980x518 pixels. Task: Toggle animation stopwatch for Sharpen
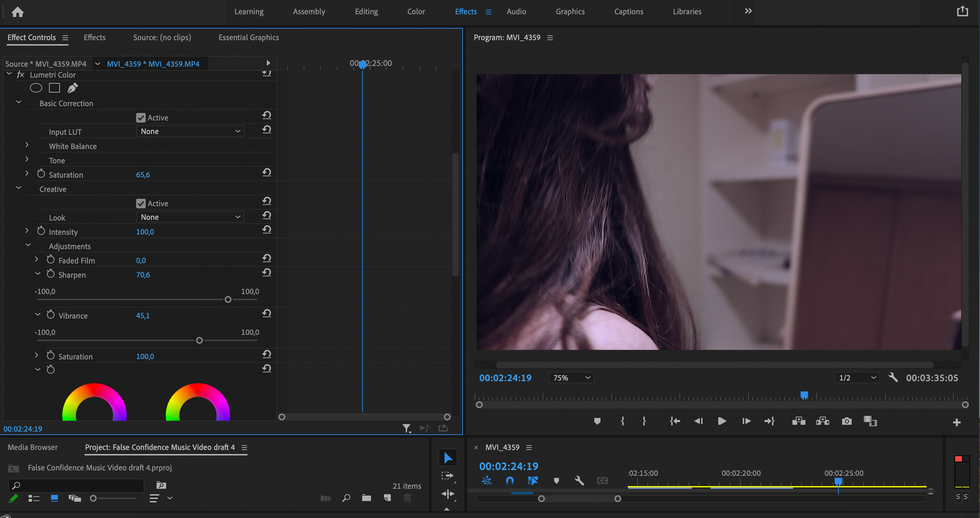51,274
